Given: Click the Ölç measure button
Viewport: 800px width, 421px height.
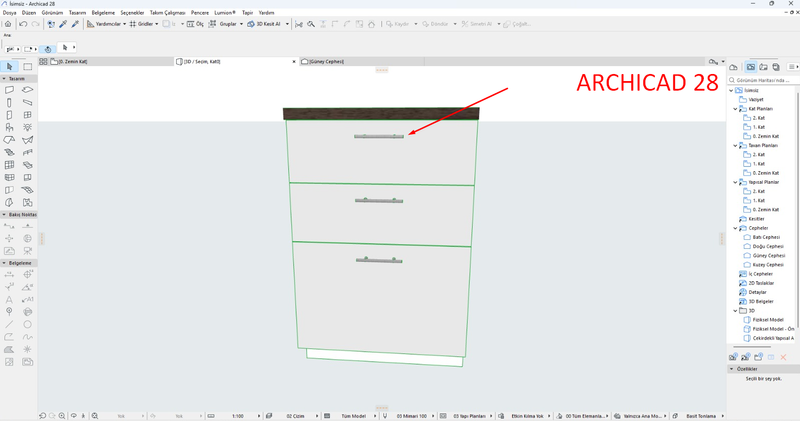Looking at the screenshot, I should pos(195,24).
